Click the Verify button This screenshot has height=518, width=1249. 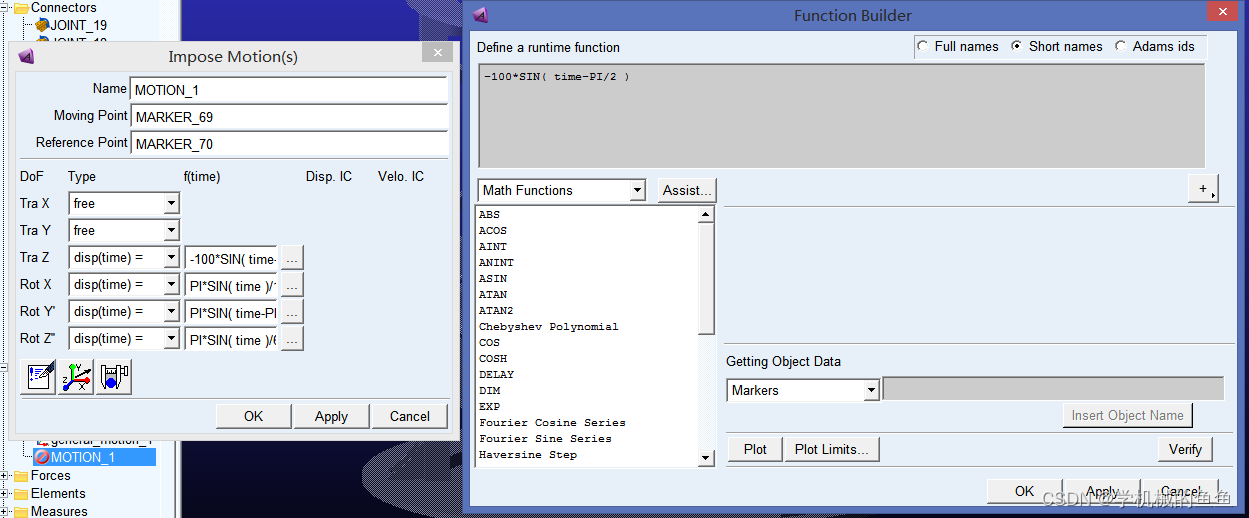(1185, 449)
